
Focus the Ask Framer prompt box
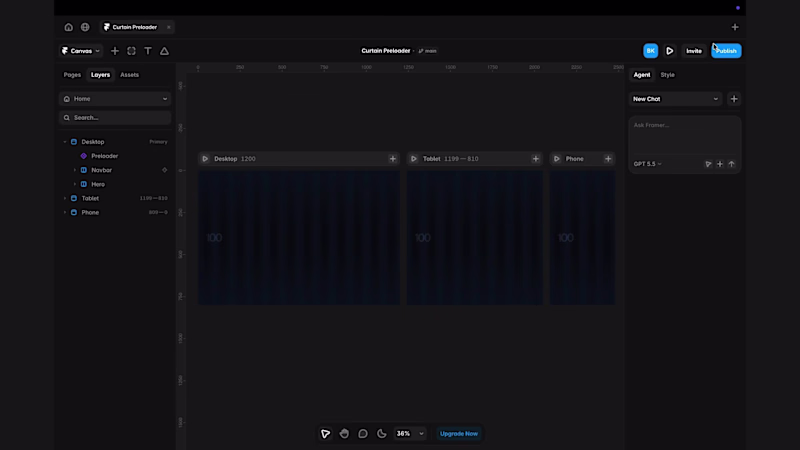point(685,136)
